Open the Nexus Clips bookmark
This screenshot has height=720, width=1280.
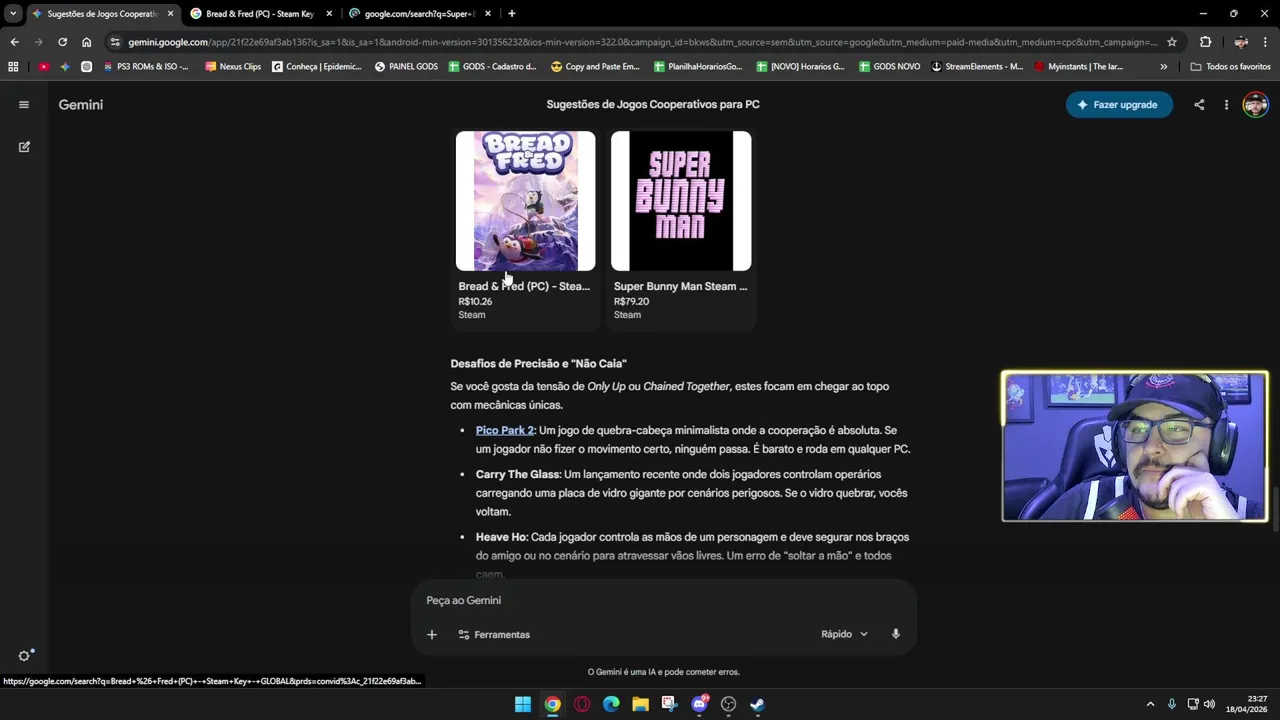point(233,67)
